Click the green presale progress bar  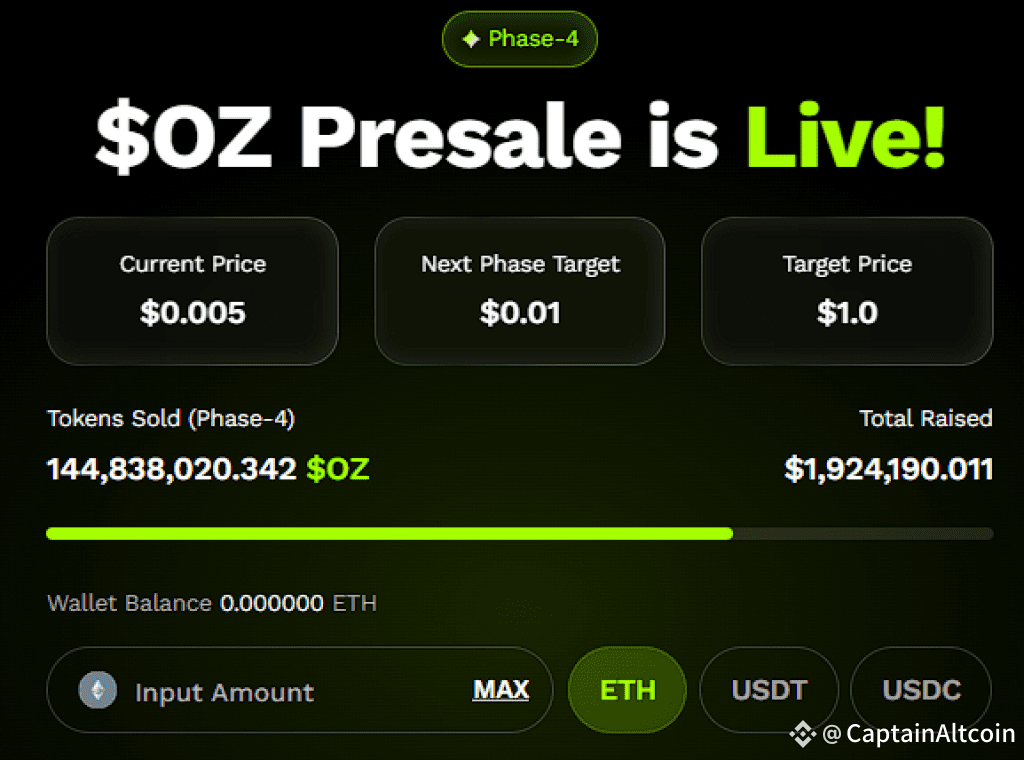click(x=389, y=533)
